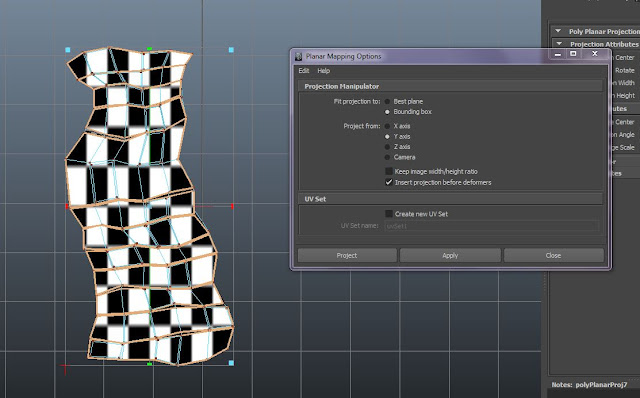640x398 pixels.
Task: Collapse the Projection Attributes section
Action: tap(559, 44)
